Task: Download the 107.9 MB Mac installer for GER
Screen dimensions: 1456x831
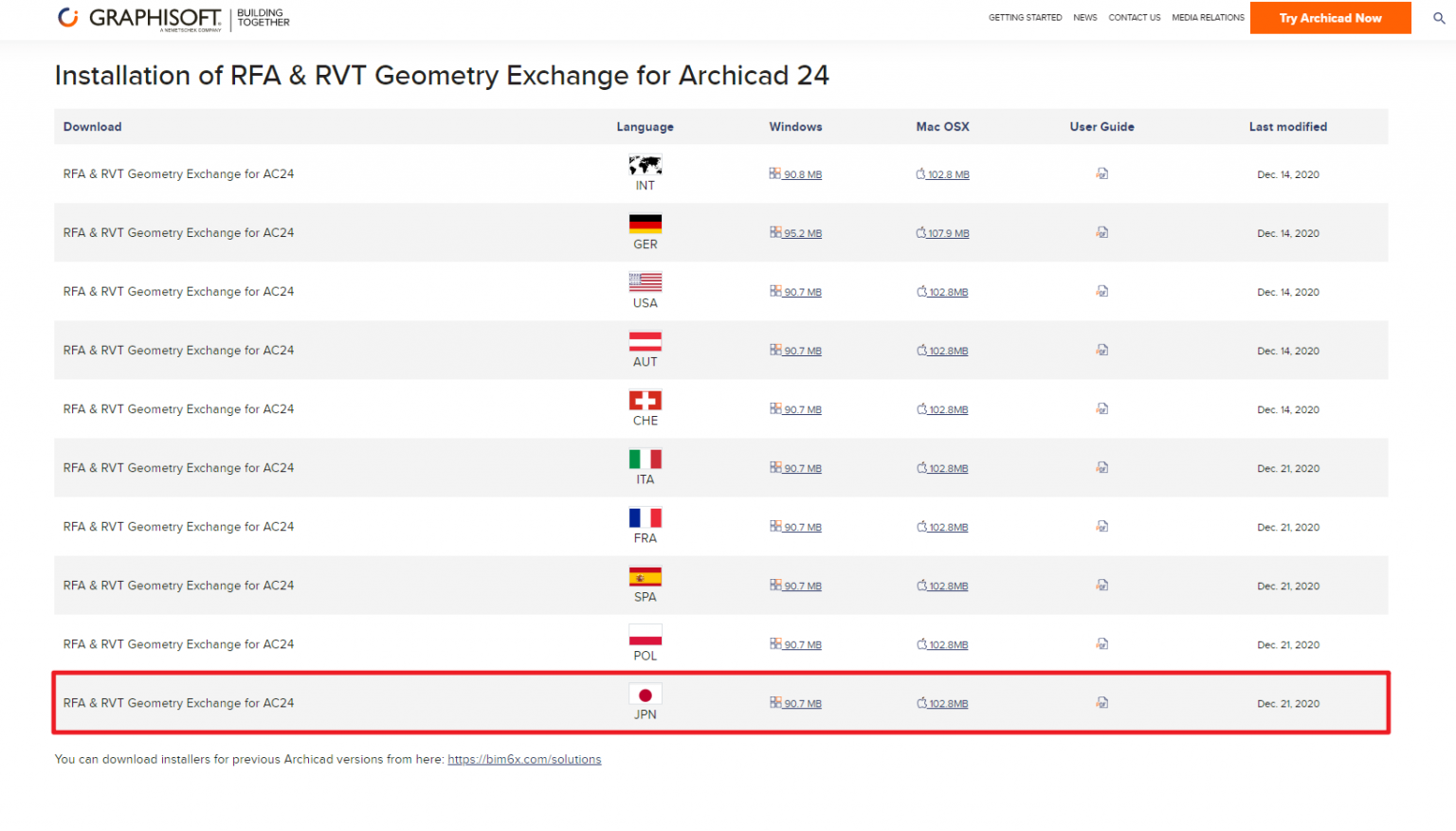Action: coord(949,232)
